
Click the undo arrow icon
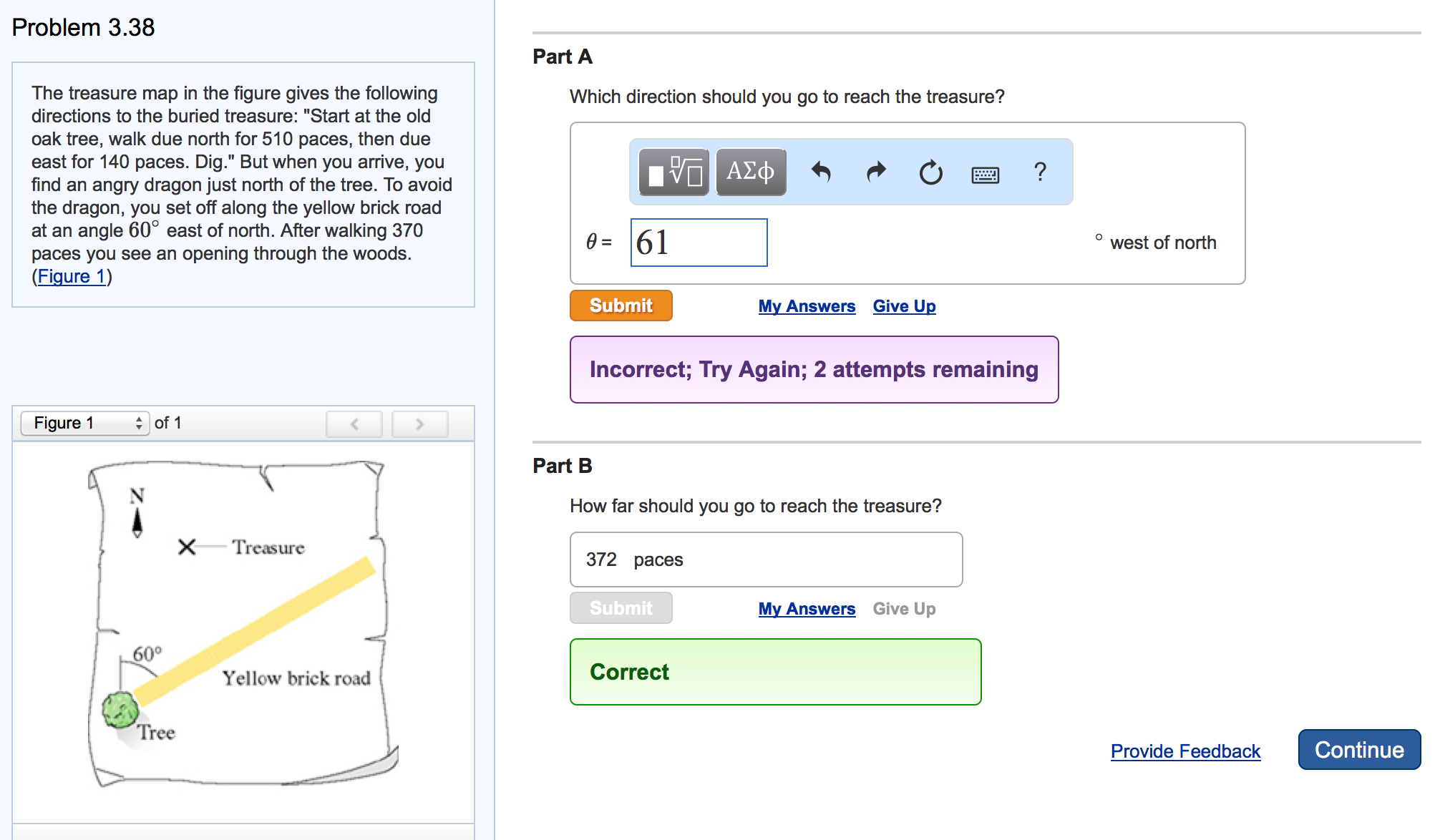(821, 172)
